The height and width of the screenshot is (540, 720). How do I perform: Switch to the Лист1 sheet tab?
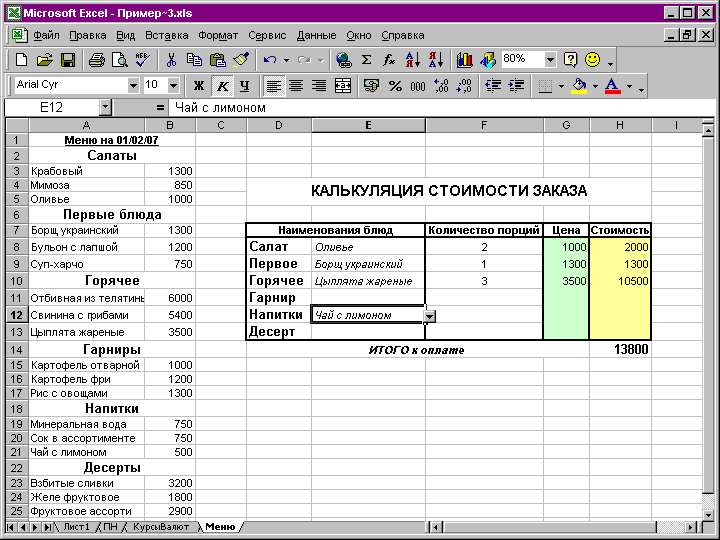click(x=76, y=527)
